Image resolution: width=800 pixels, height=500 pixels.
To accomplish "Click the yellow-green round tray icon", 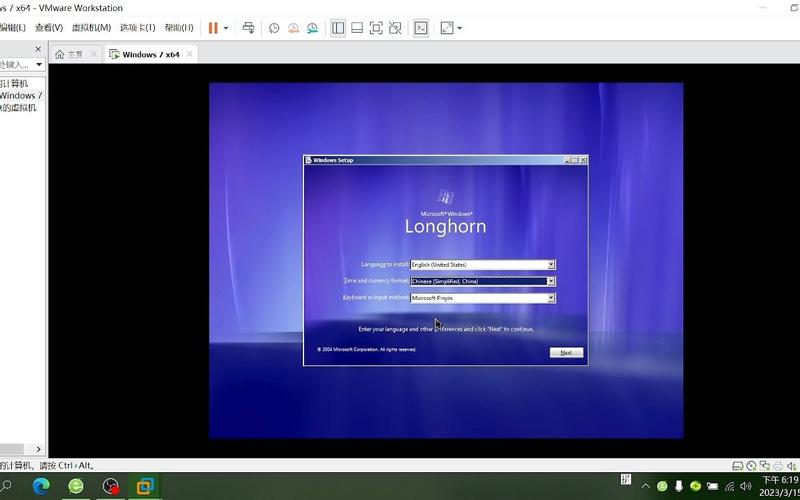I will click(x=695, y=486).
